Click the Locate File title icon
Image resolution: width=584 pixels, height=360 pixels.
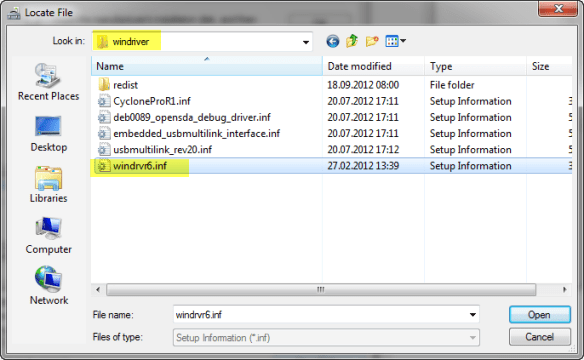pyautogui.click(x=14, y=13)
